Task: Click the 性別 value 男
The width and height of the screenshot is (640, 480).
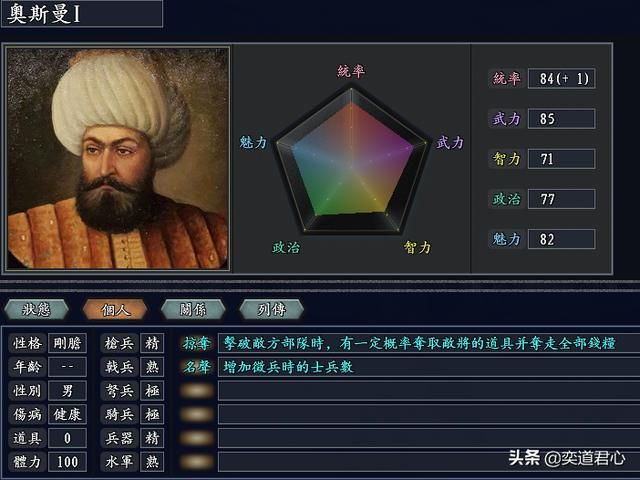Action: [x=67, y=391]
